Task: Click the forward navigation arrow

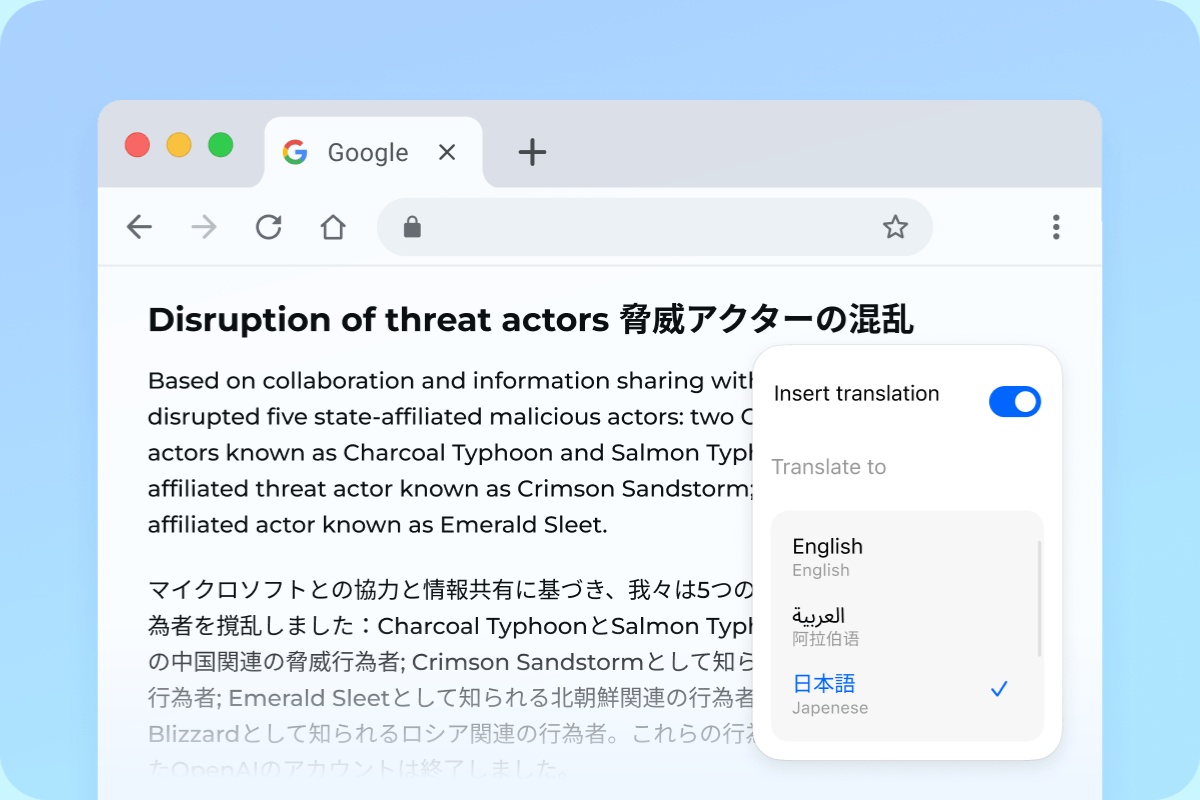Action: point(204,228)
